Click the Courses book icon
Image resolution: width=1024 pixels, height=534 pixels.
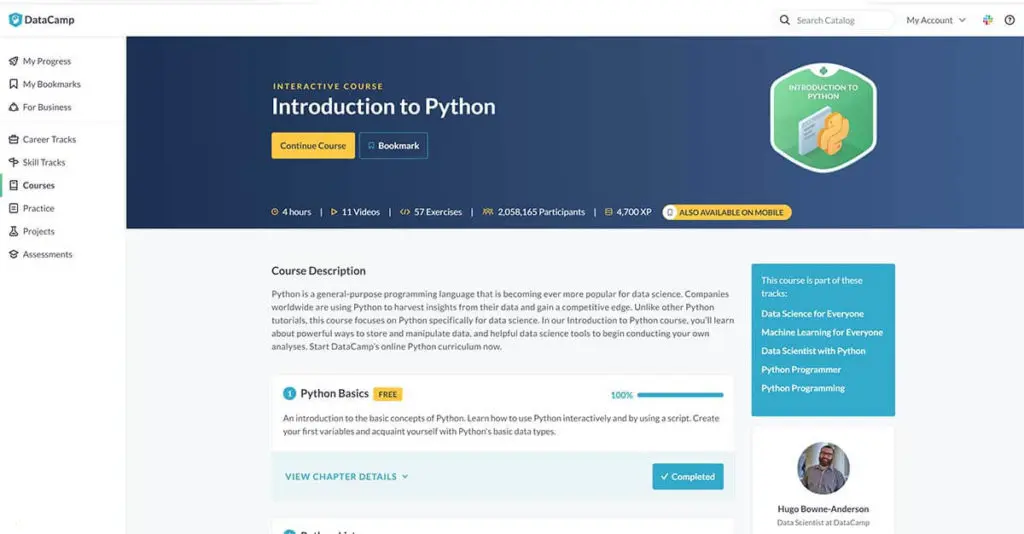[13, 185]
